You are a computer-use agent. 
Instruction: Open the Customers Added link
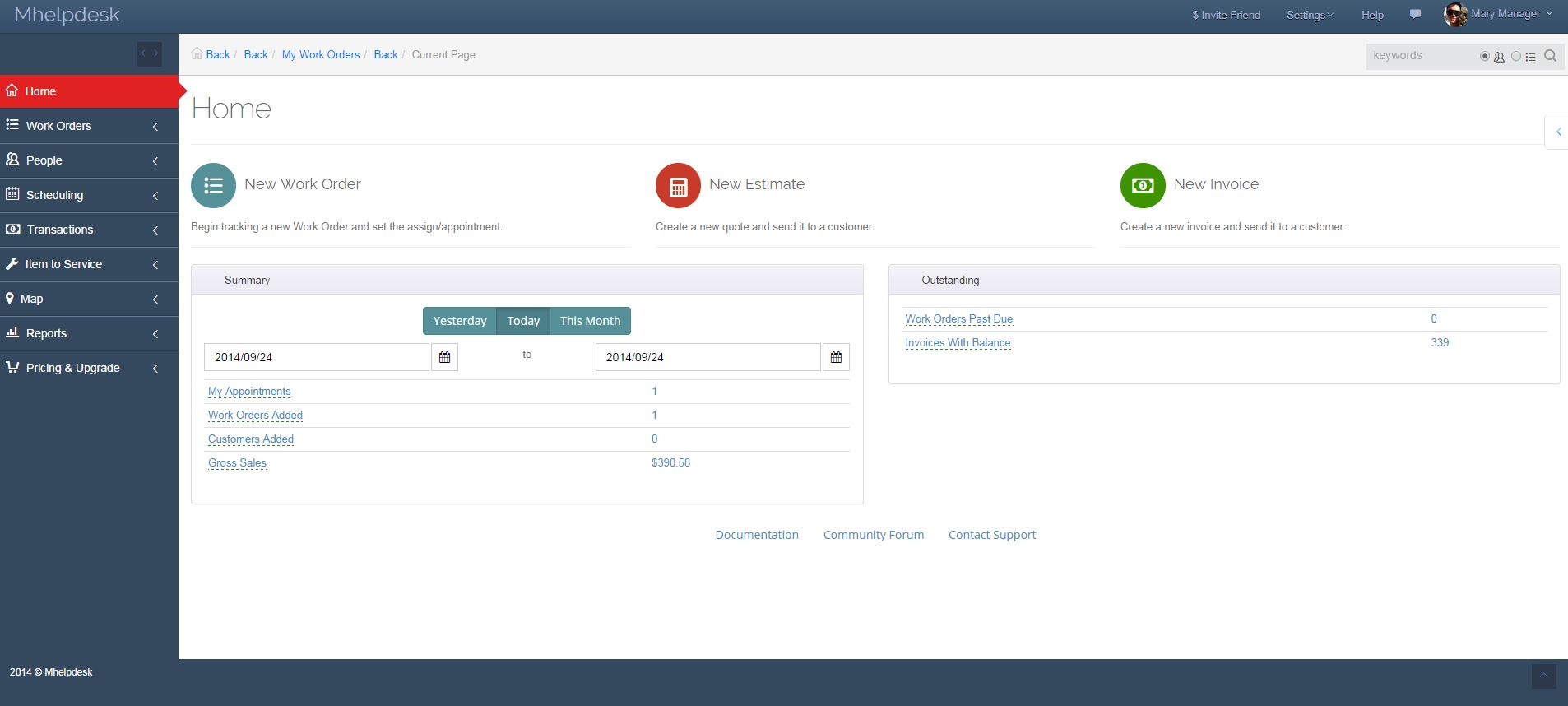251,439
